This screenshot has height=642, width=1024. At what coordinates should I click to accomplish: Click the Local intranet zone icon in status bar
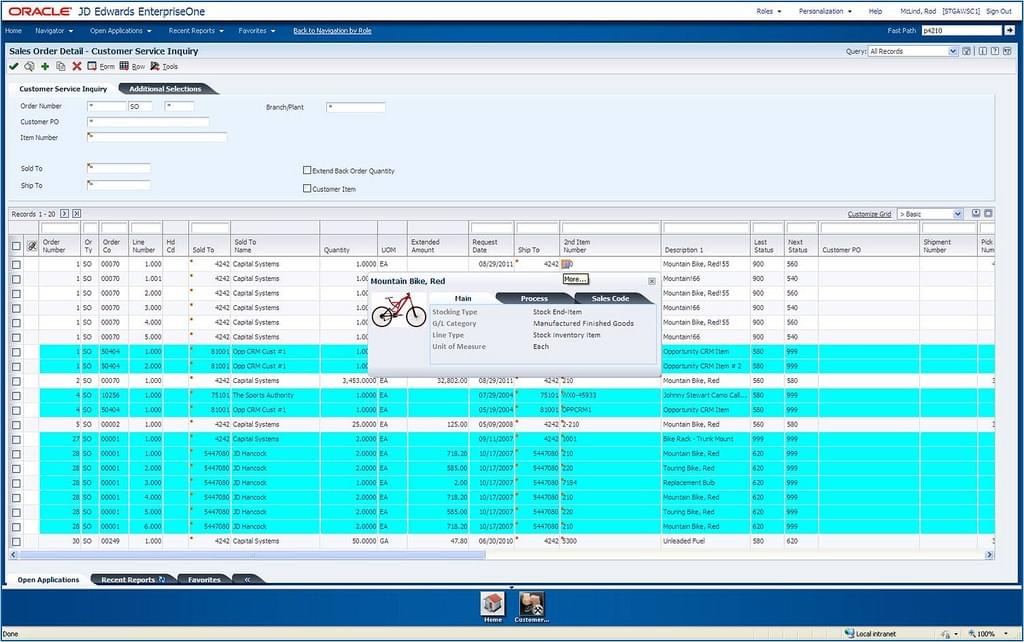[849, 634]
